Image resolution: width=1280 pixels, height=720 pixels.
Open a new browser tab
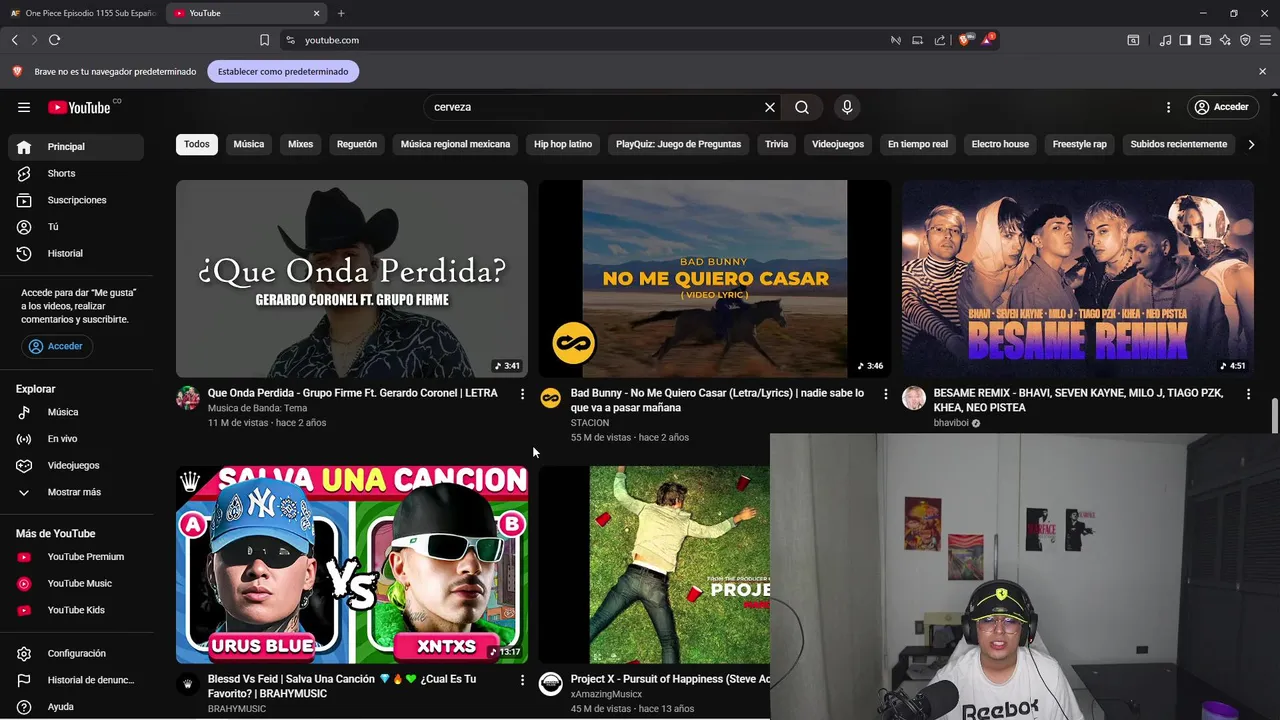(341, 13)
